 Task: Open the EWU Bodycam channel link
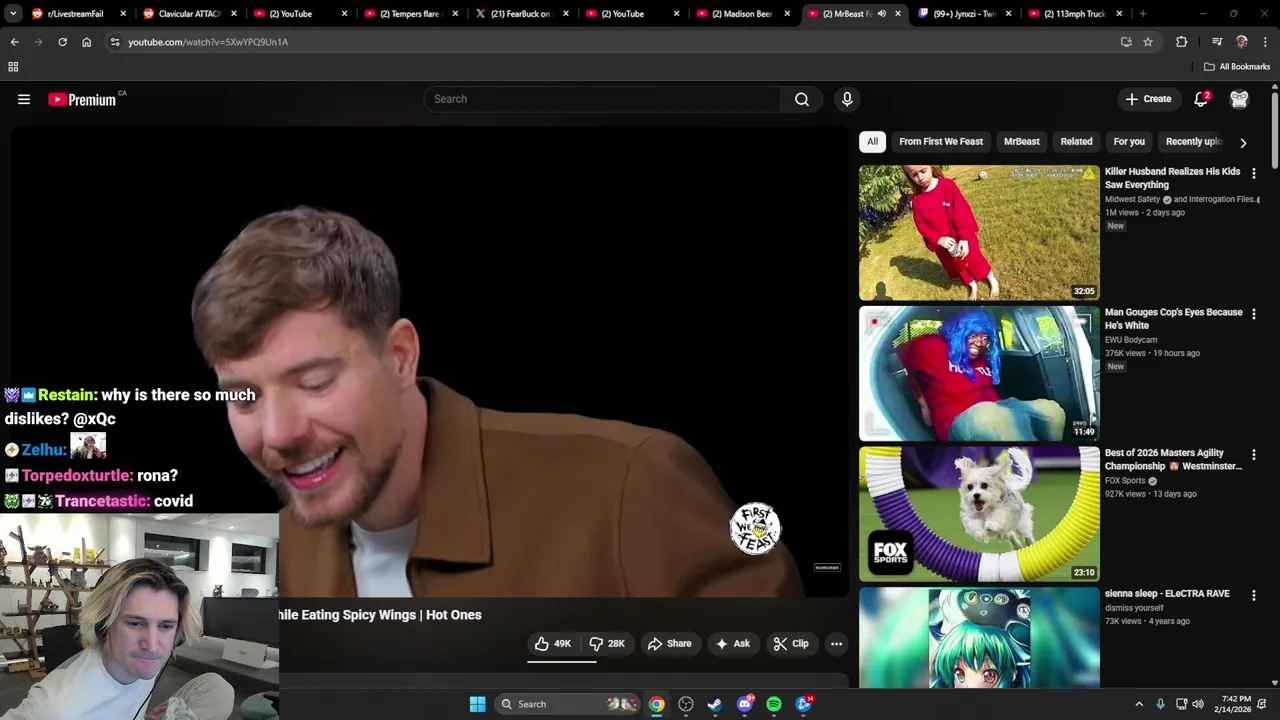(1131, 340)
